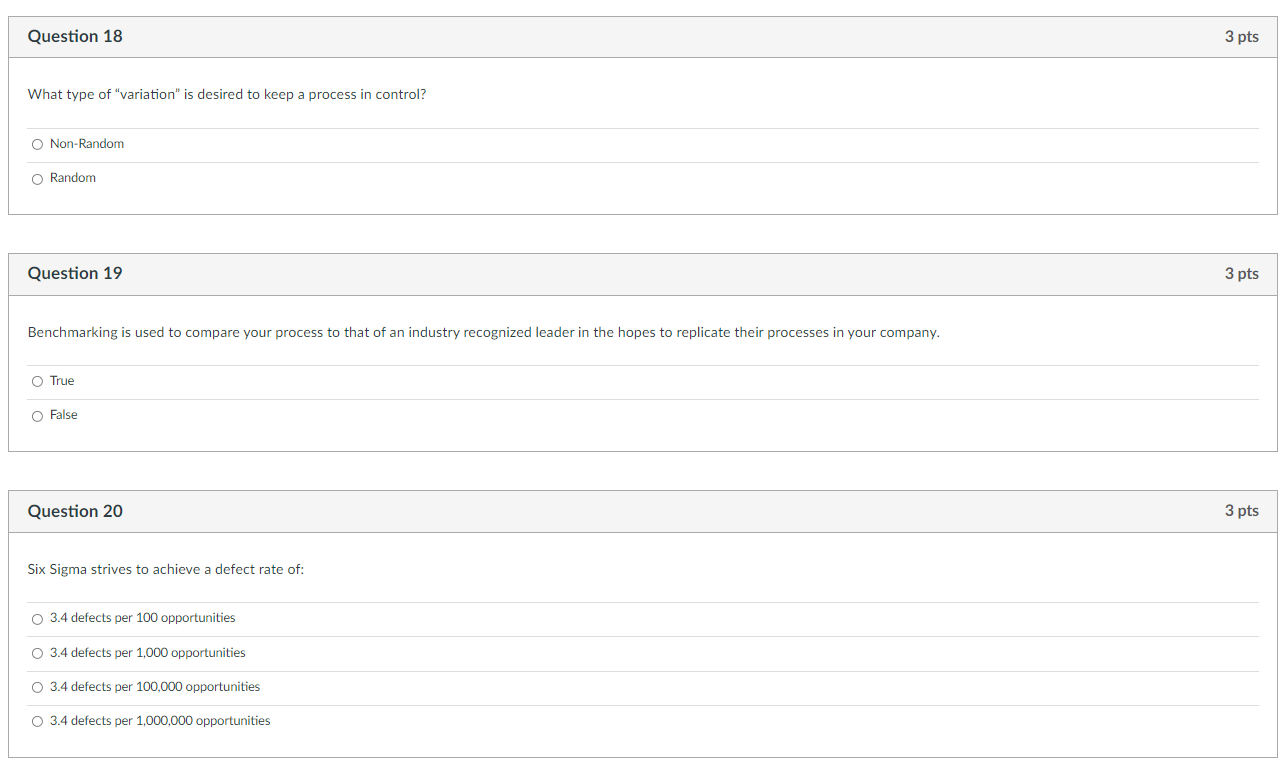Click the 3 pts label on Question 20
The height and width of the screenshot is (767, 1284).
pos(1241,510)
